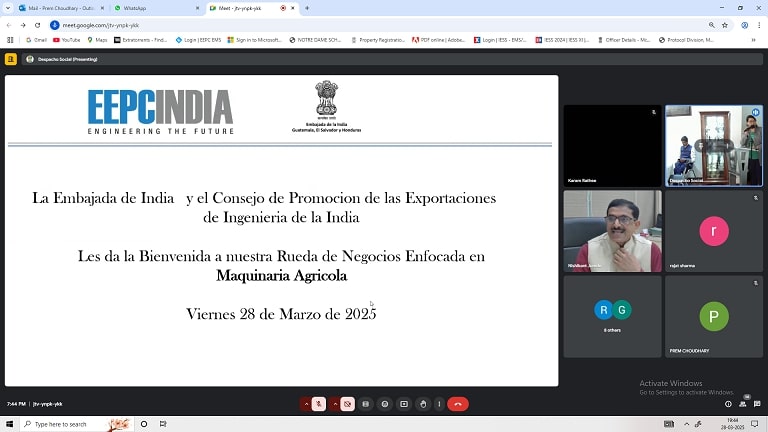Viewport: 768px width, 432px height.
Task: Show hidden system tray icons
Action: 687,424
